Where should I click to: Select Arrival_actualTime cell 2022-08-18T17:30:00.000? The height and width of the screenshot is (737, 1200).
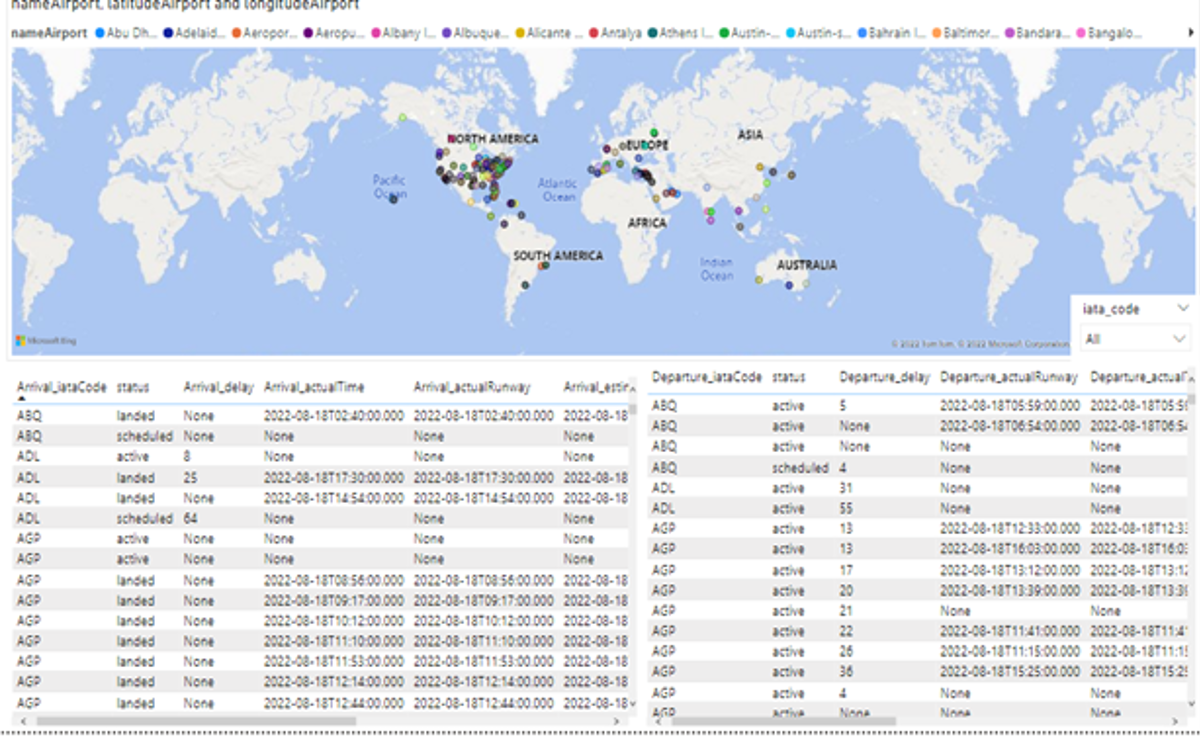334,478
